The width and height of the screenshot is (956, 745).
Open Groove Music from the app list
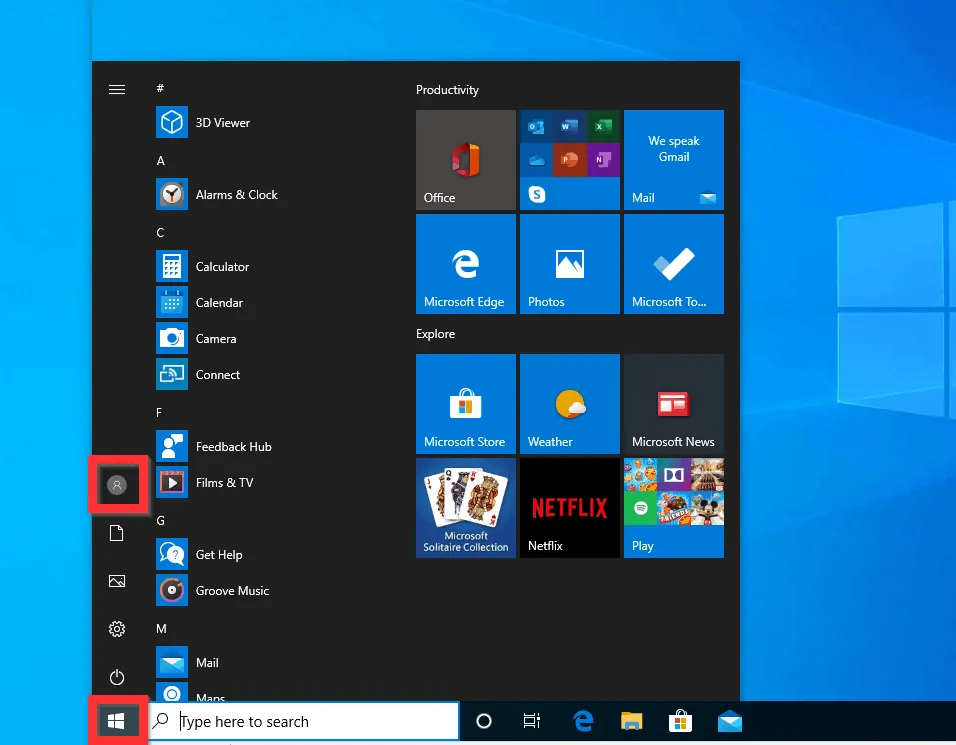click(x=234, y=590)
